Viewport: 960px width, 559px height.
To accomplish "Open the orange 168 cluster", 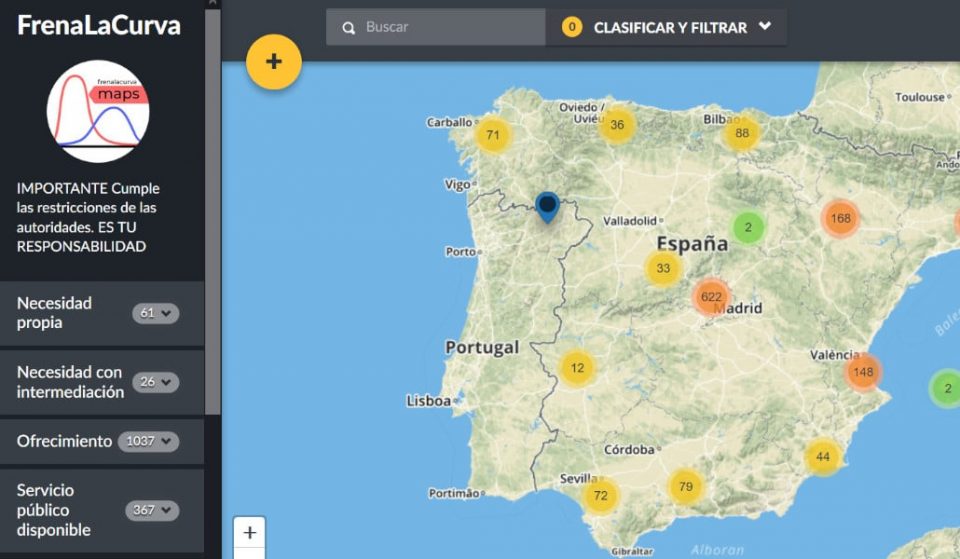I will pos(841,218).
